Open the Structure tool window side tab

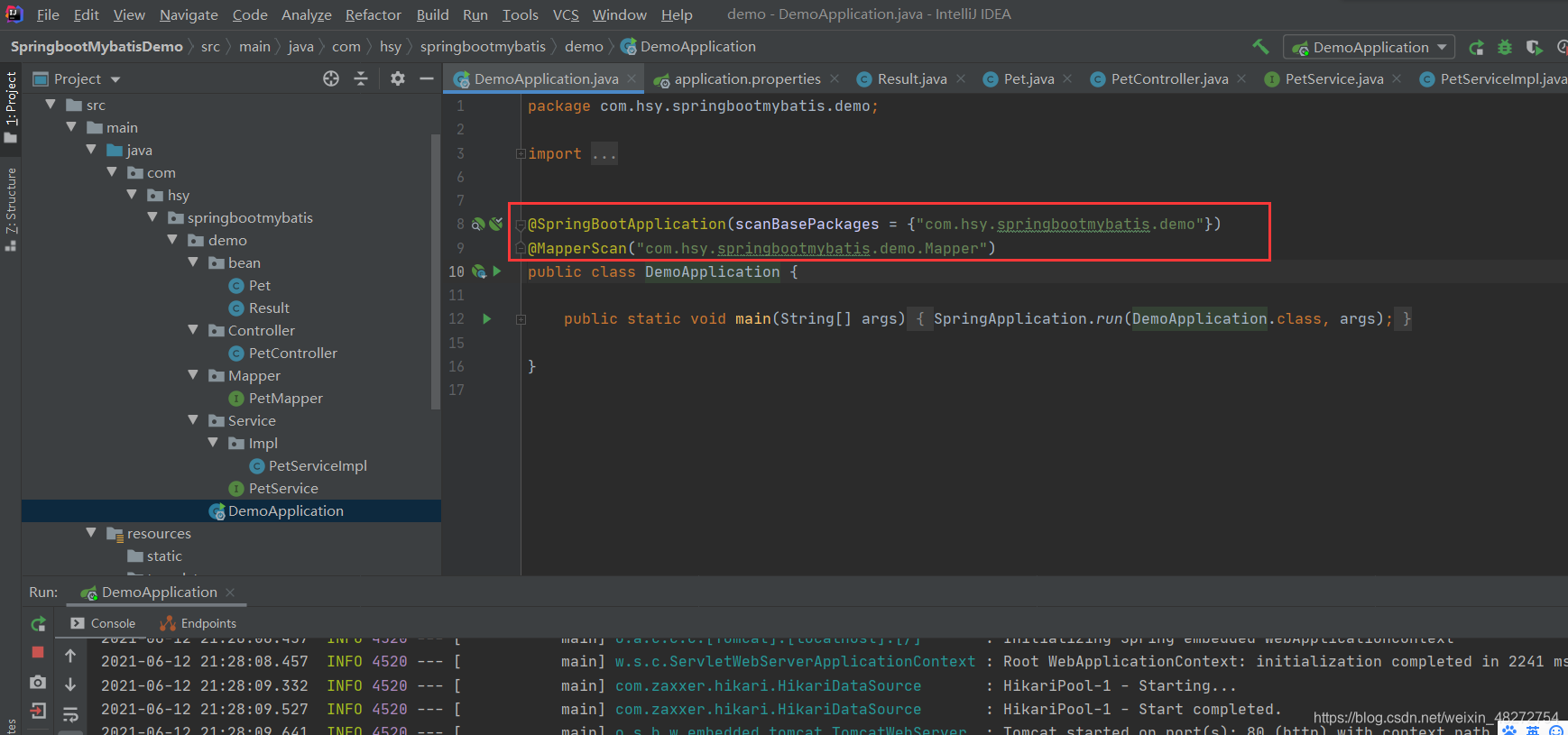(x=11, y=207)
